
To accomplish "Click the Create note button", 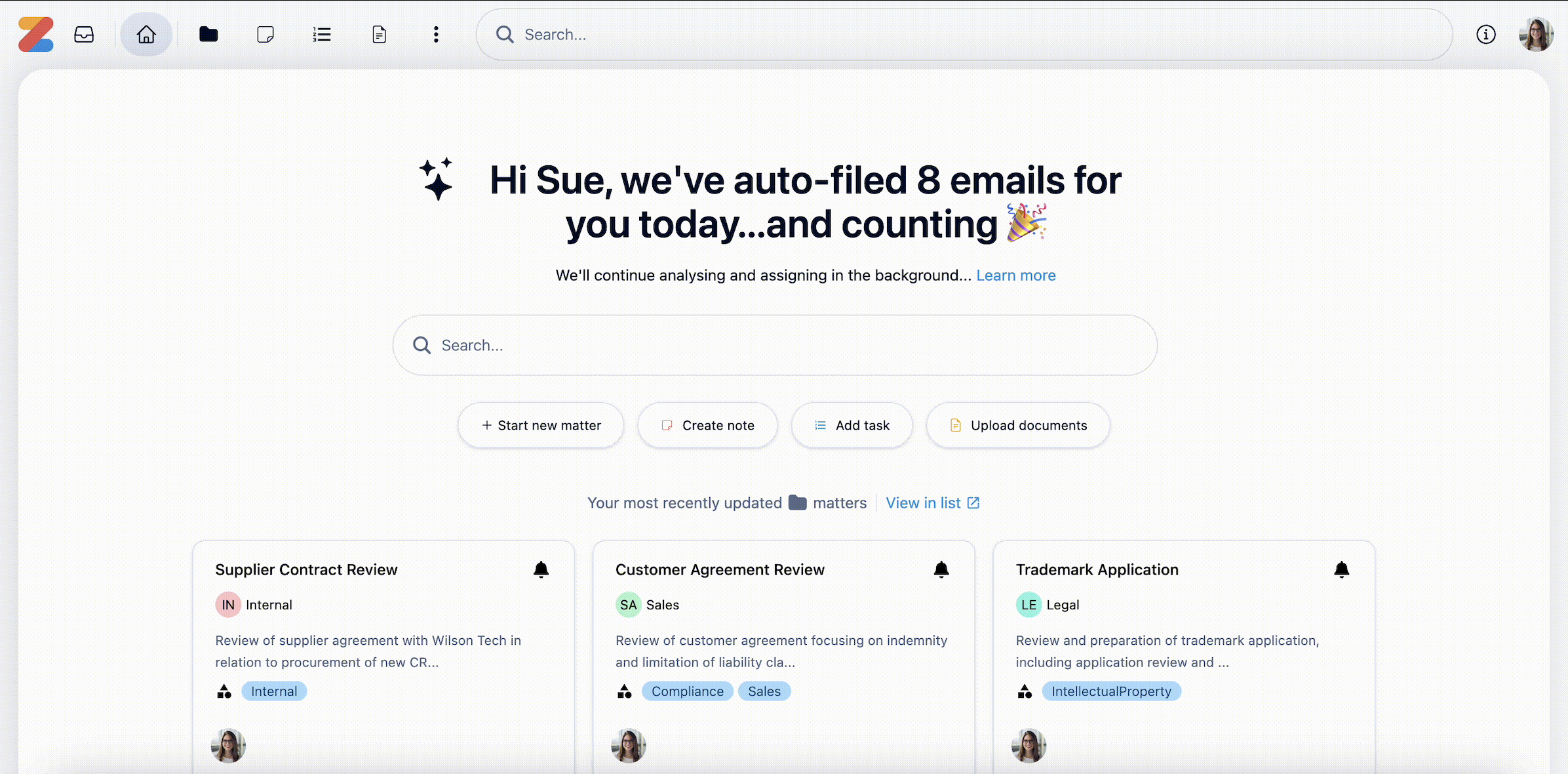I will pyautogui.click(x=708, y=426).
